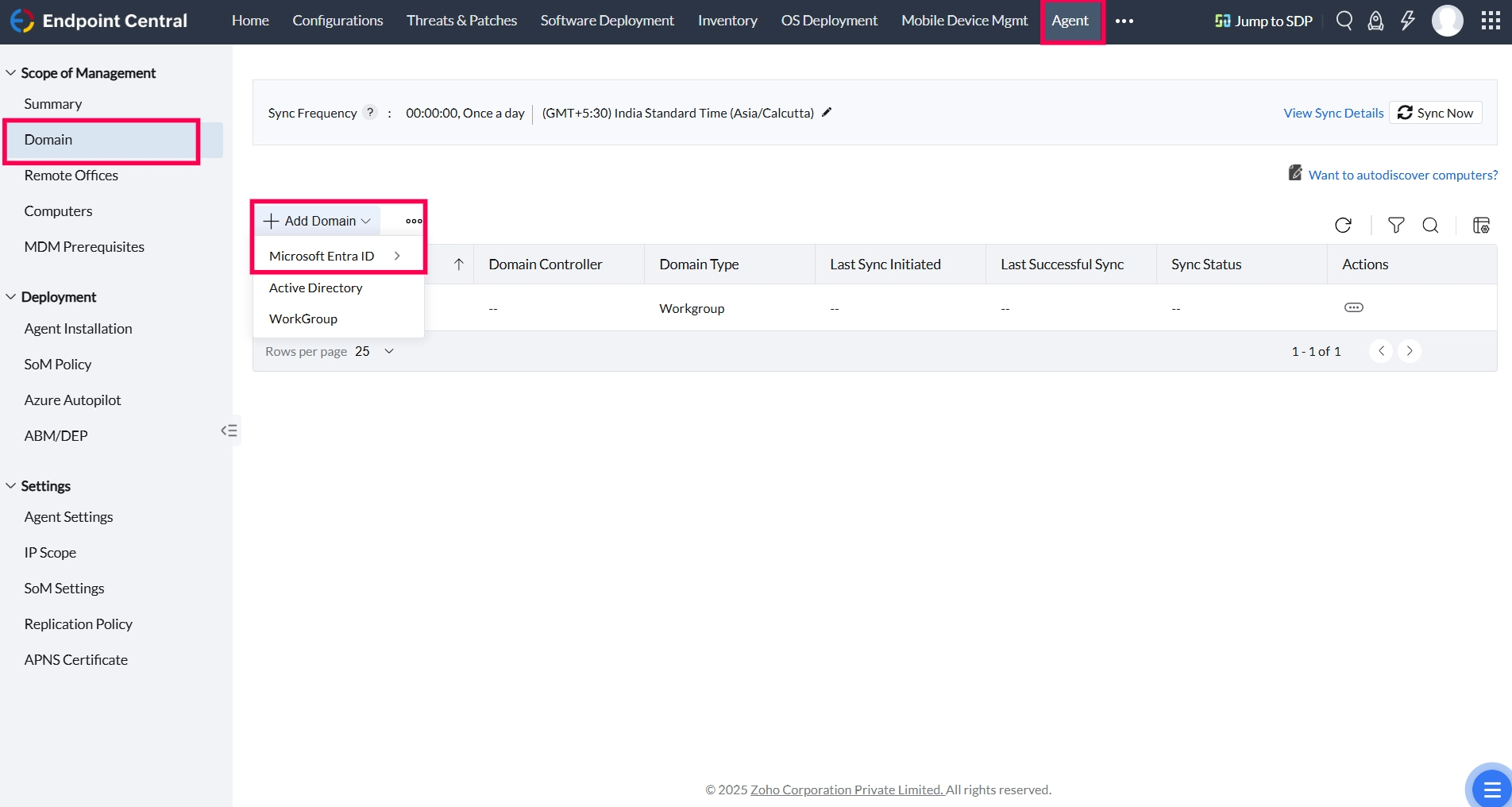Open View Sync Details link
Screen dimensions: 1512x807
tap(1333, 113)
